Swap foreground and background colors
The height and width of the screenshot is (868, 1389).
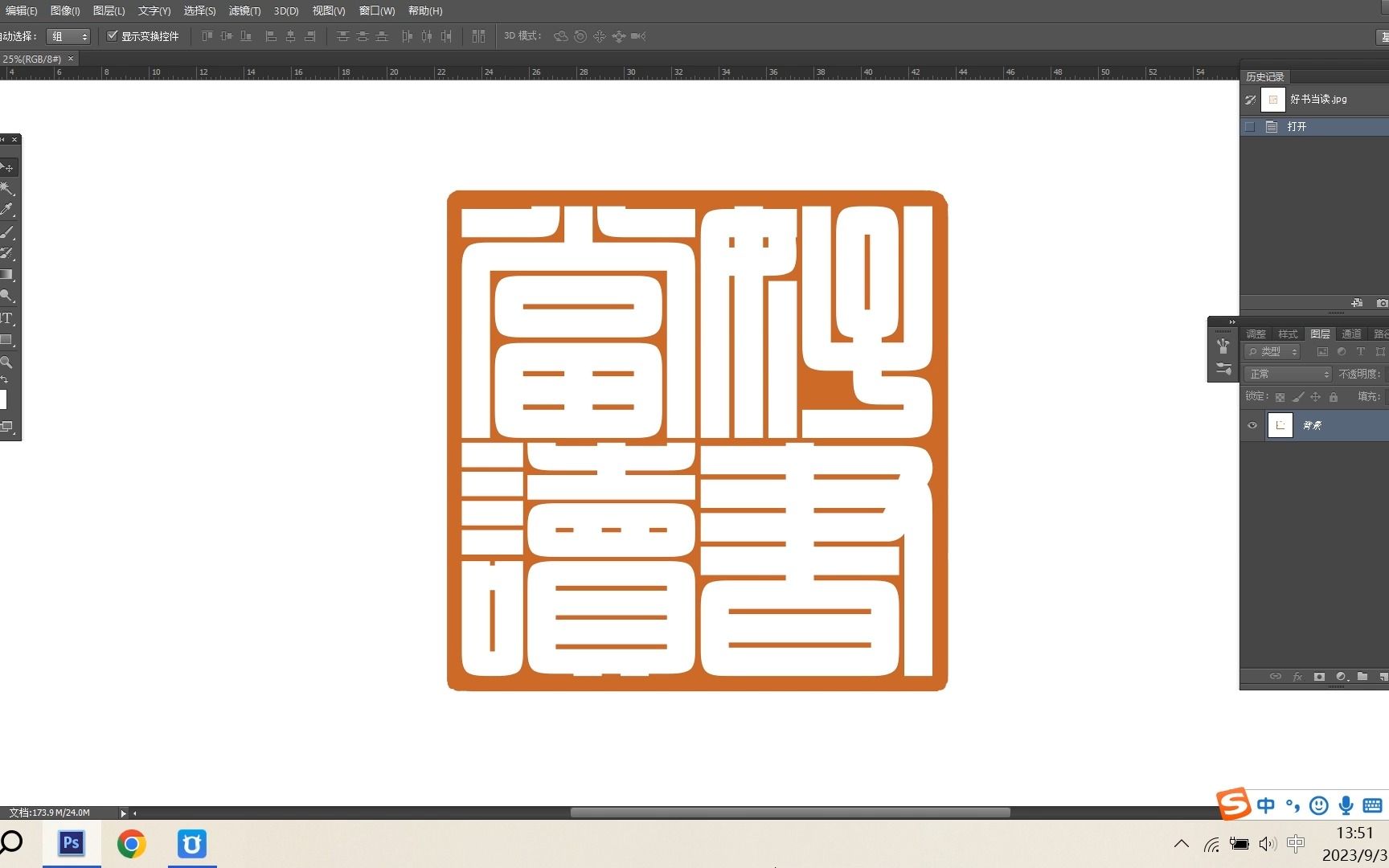(x=5, y=379)
